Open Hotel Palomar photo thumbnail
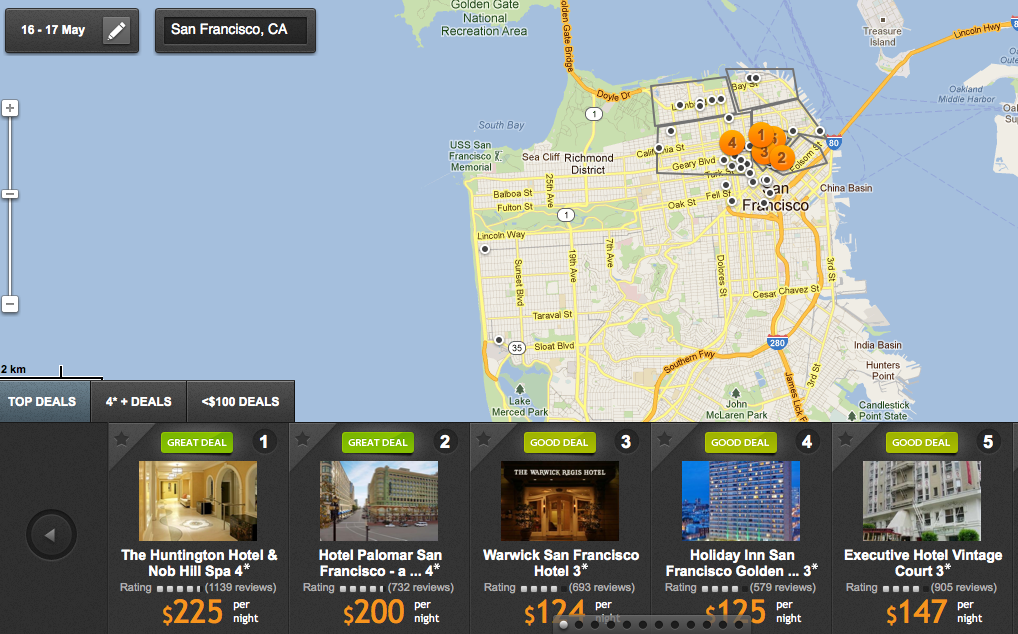Viewport: 1018px width, 634px height. [379, 501]
